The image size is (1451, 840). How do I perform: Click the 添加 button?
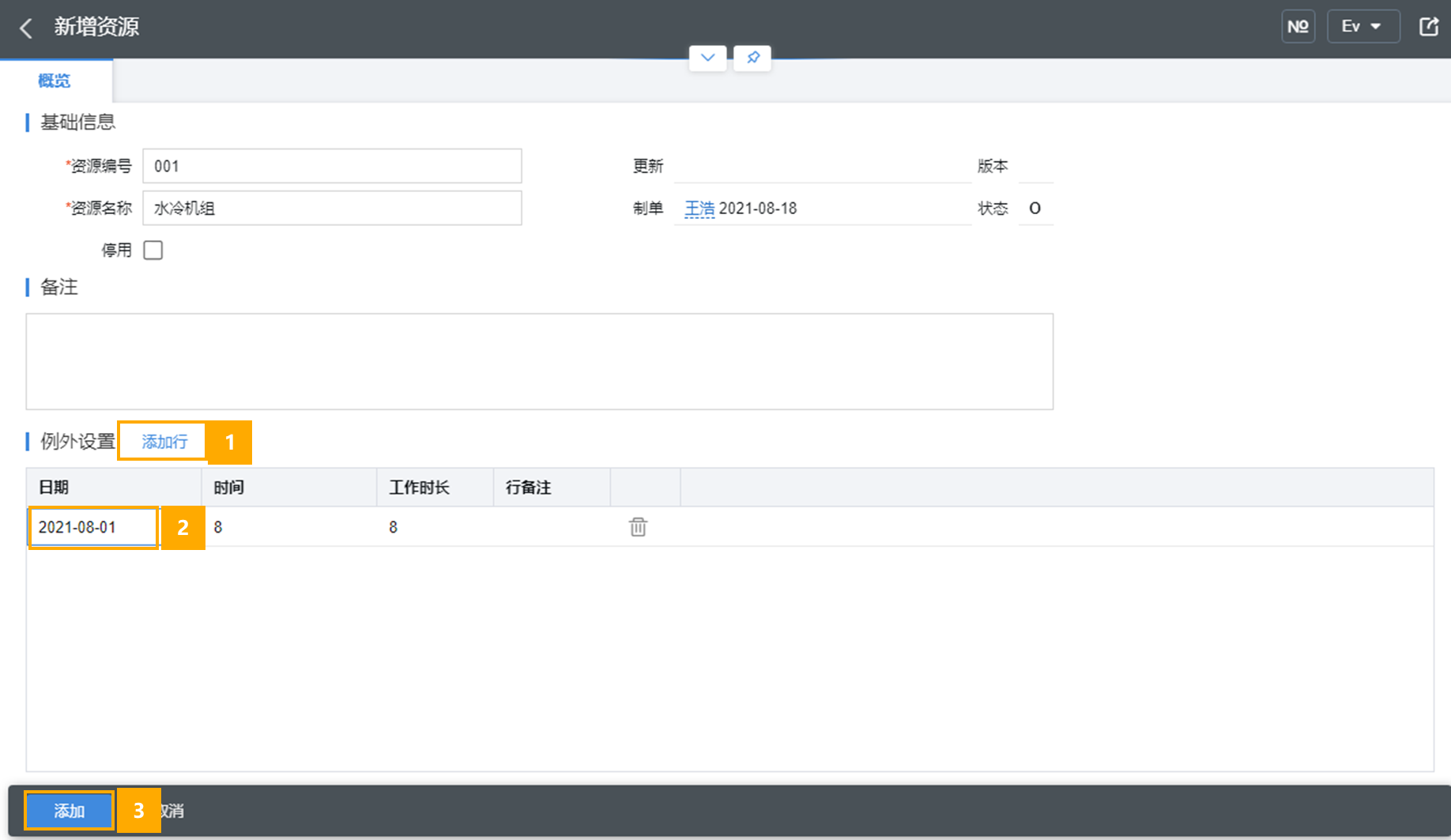[70, 811]
